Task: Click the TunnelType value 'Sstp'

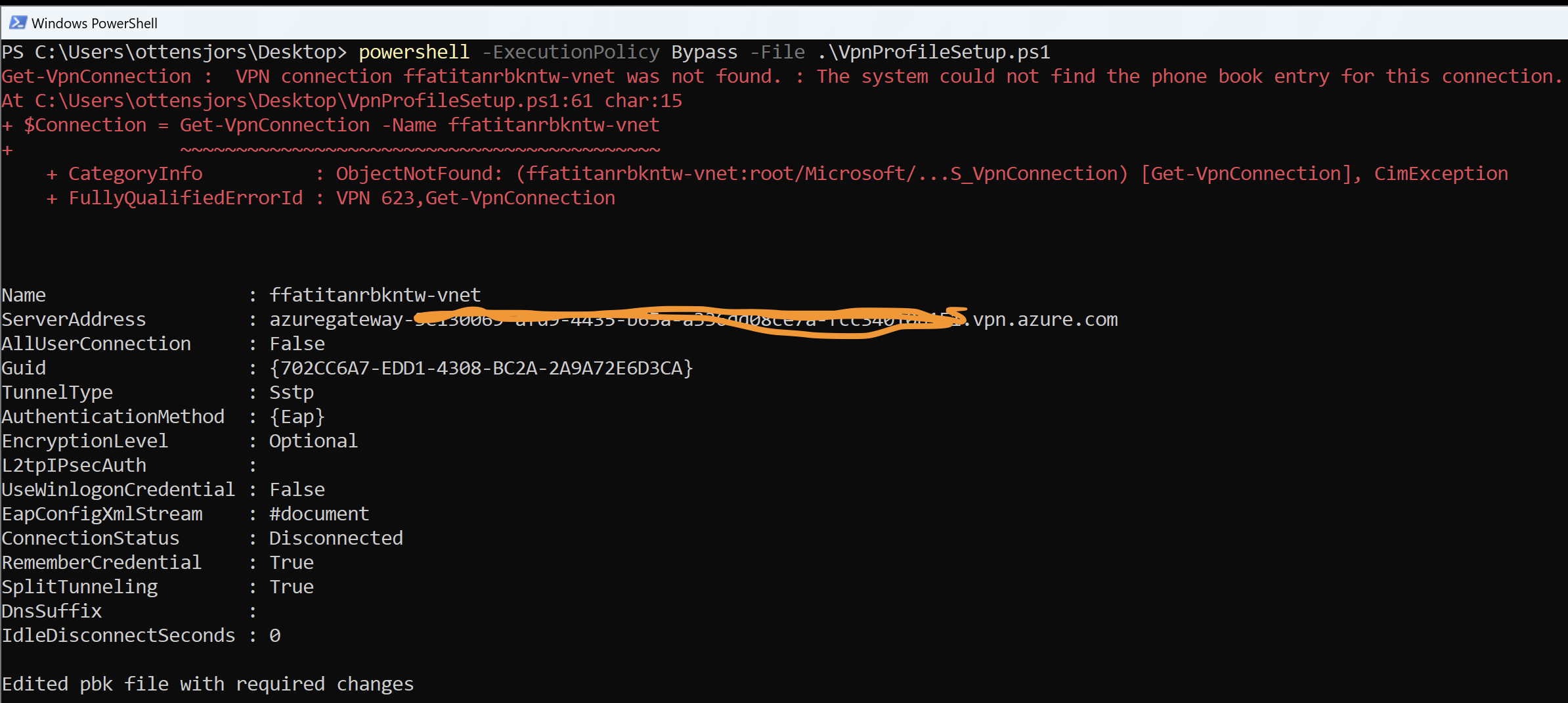Action: click(292, 392)
